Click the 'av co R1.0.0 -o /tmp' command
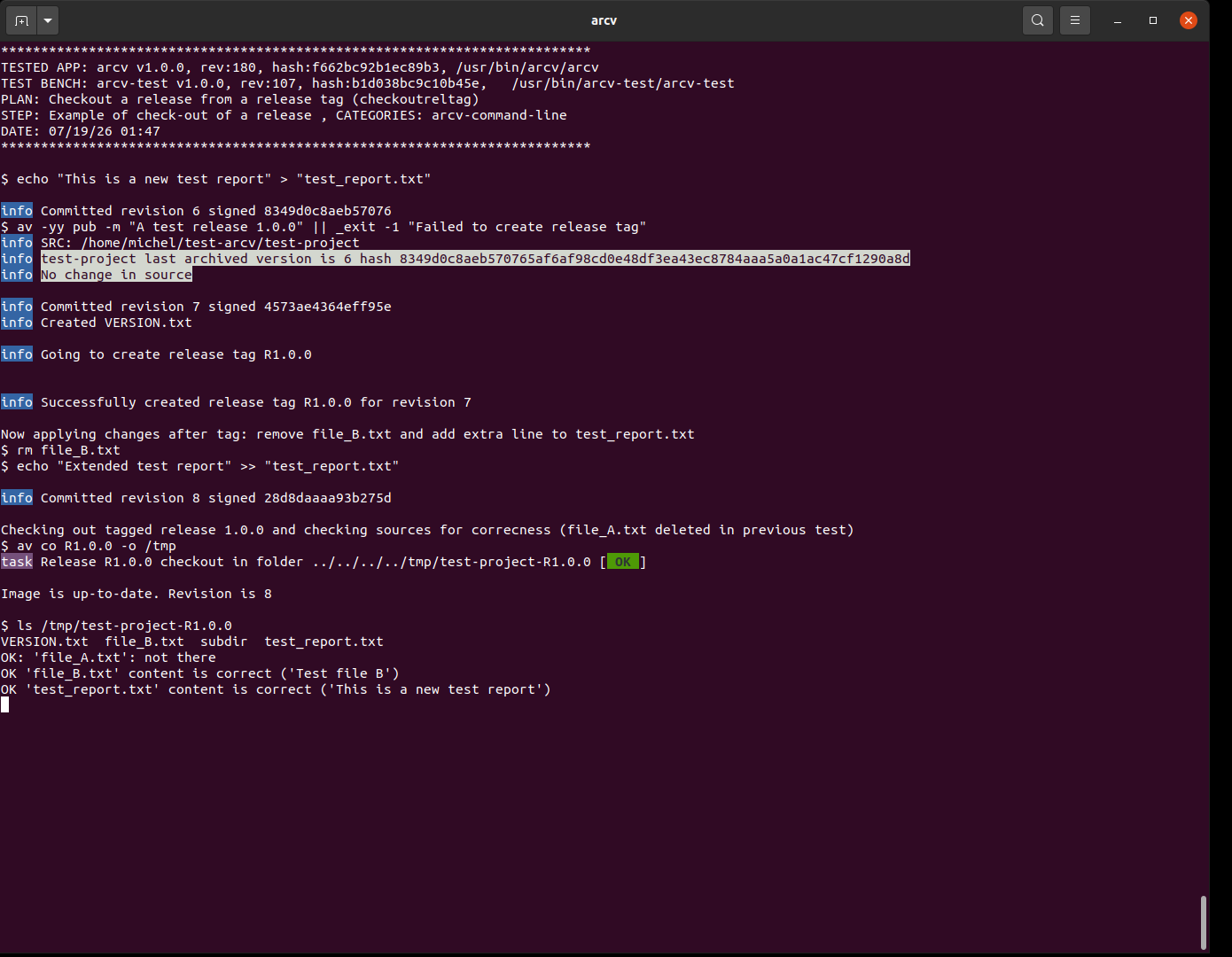 pos(89,546)
